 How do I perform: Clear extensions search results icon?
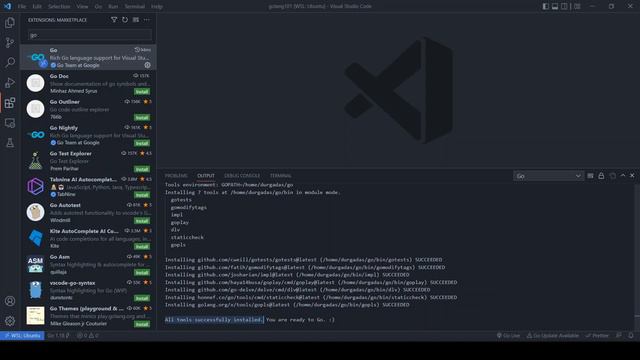click(136, 20)
